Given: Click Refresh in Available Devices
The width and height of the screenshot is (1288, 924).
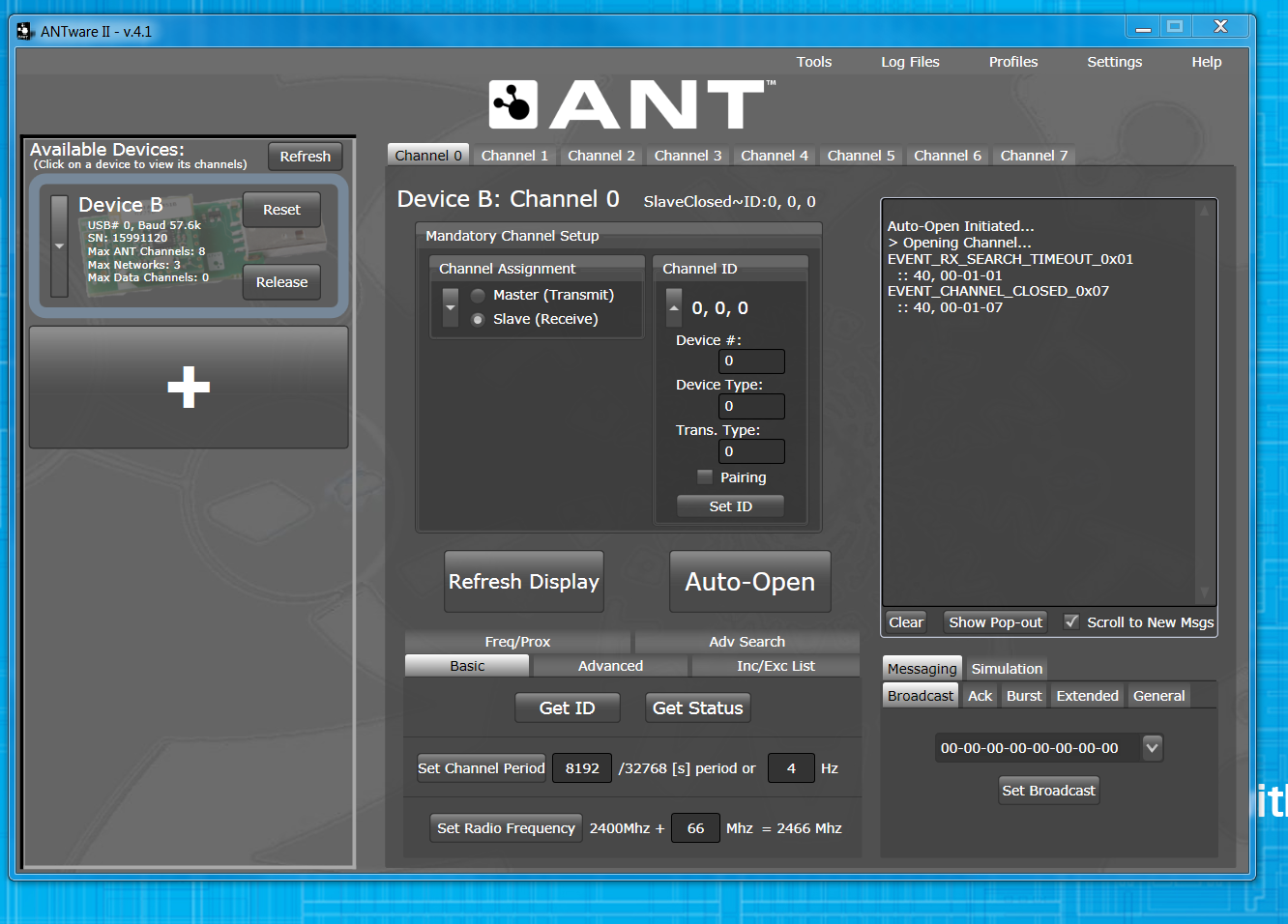Looking at the screenshot, I should point(305,157).
